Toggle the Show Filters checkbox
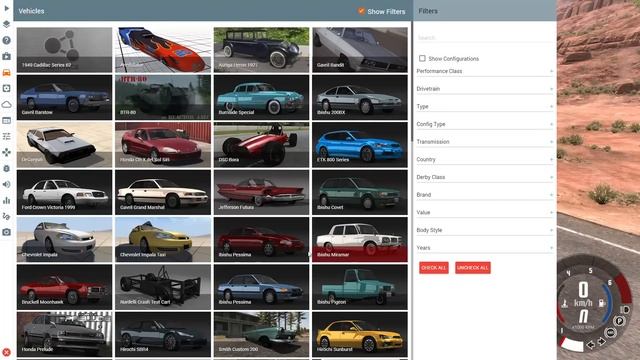 [x=361, y=11]
